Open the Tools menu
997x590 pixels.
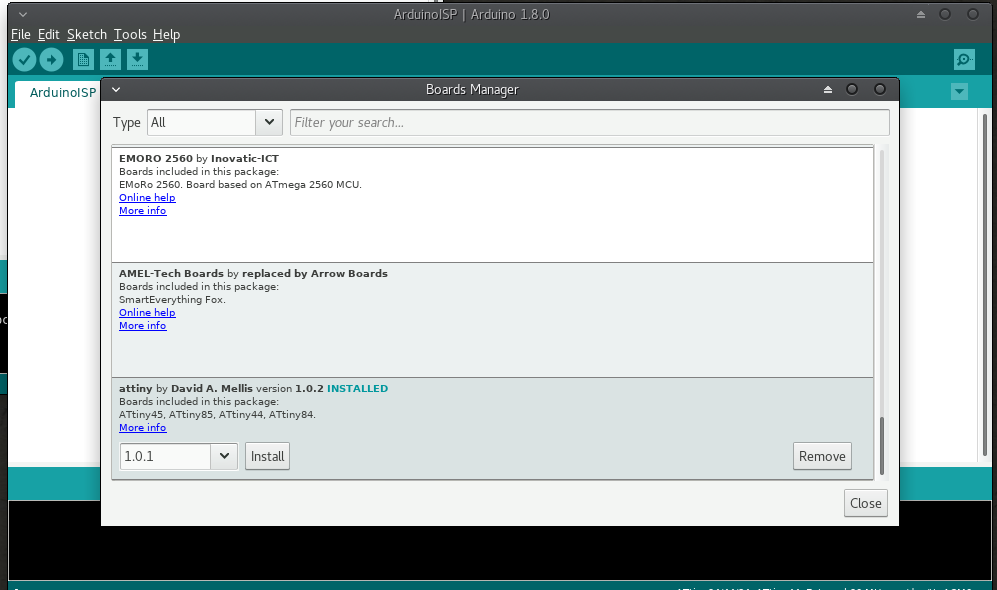pos(130,34)
